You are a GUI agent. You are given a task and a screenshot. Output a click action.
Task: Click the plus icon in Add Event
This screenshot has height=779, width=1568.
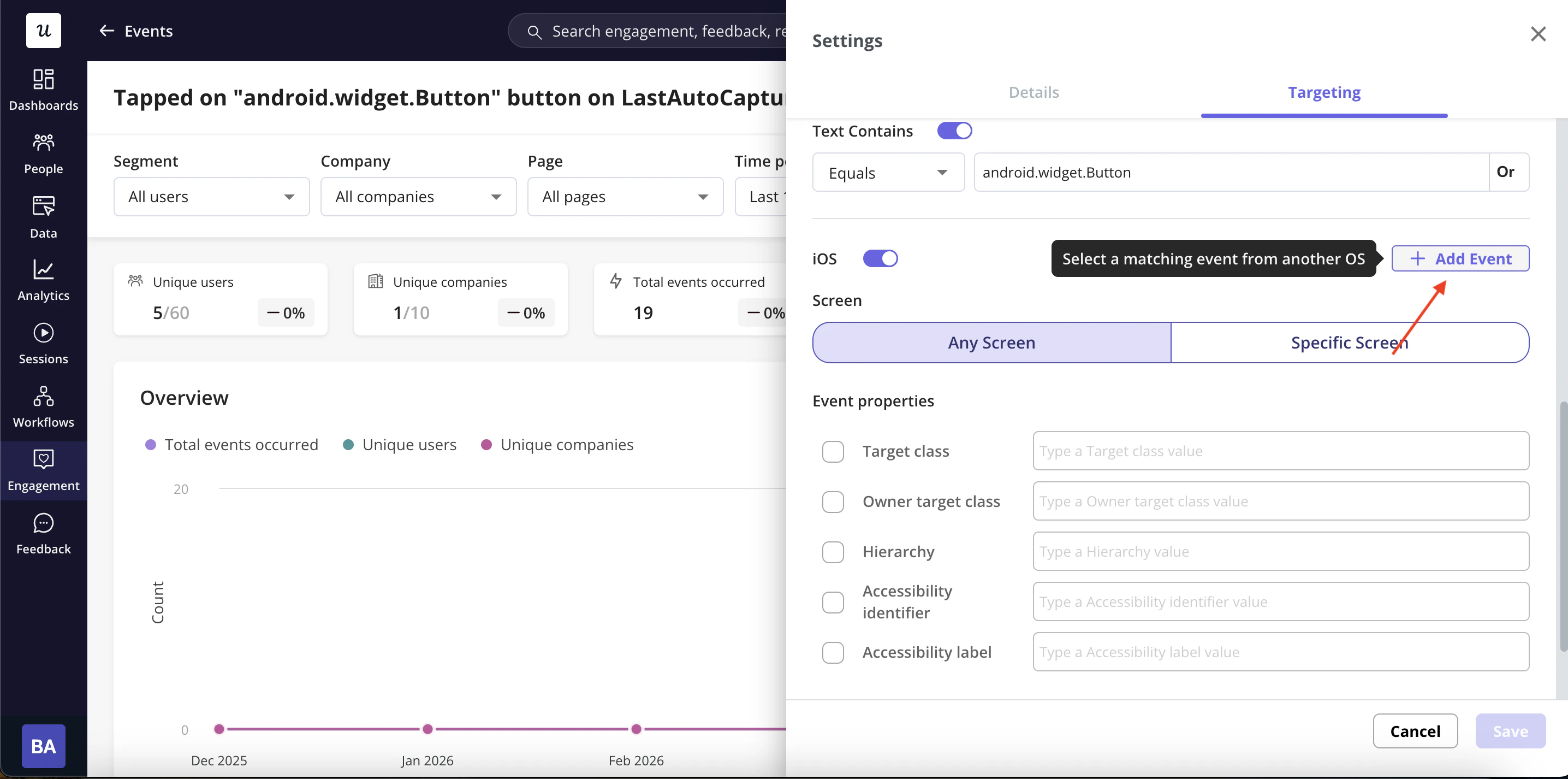[1418, 259]
